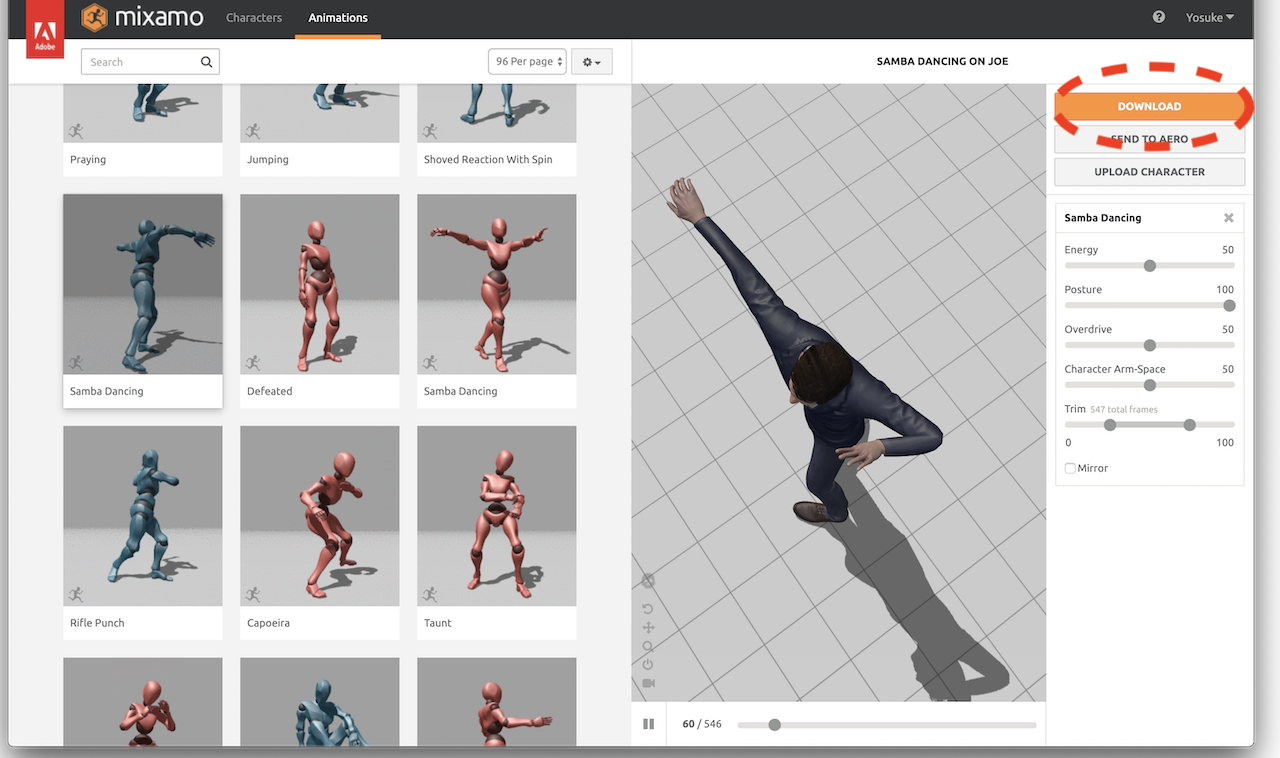Select the Defeated animation thumbnail
The image size is (1280, 758).
[x=320, y=284]
